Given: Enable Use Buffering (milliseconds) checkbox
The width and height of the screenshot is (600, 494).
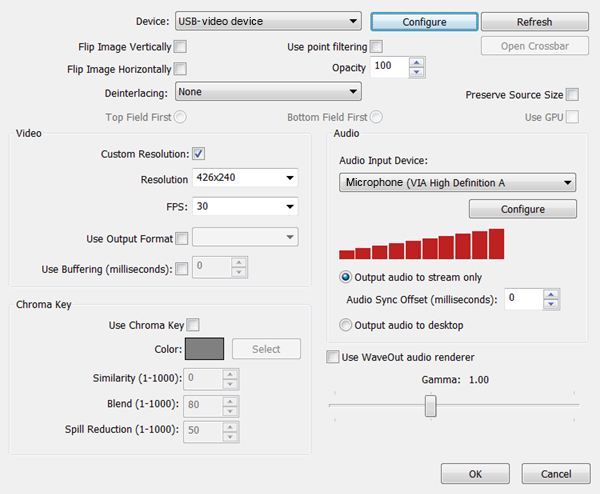Looking at the screenshot, I should 181,269.
